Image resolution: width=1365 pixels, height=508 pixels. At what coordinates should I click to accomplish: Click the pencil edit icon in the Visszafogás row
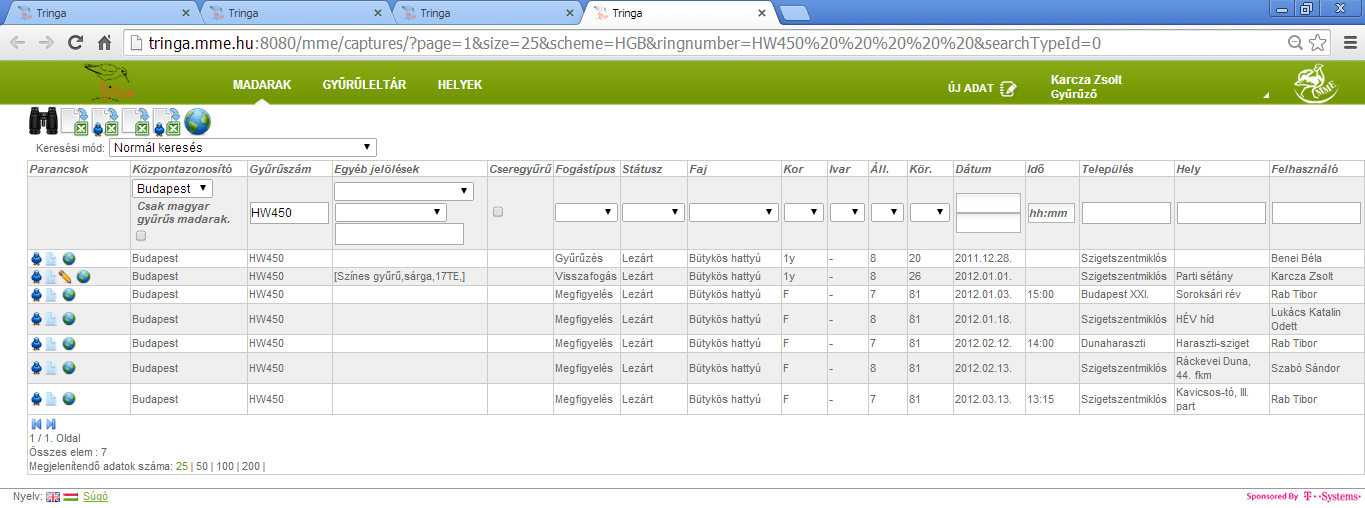click(x=66, y=276)
